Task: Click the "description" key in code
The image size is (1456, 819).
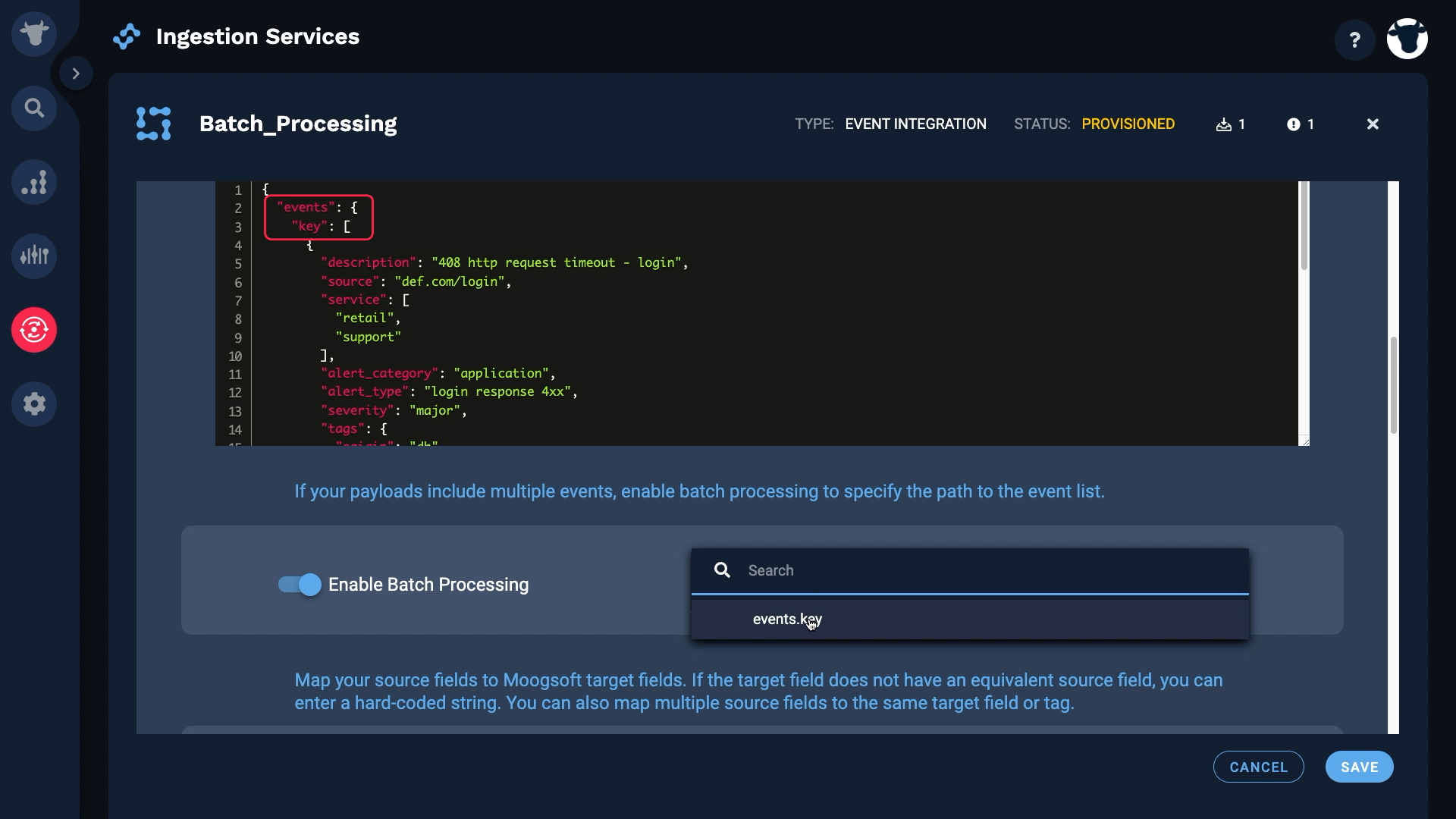Action: 369,263
